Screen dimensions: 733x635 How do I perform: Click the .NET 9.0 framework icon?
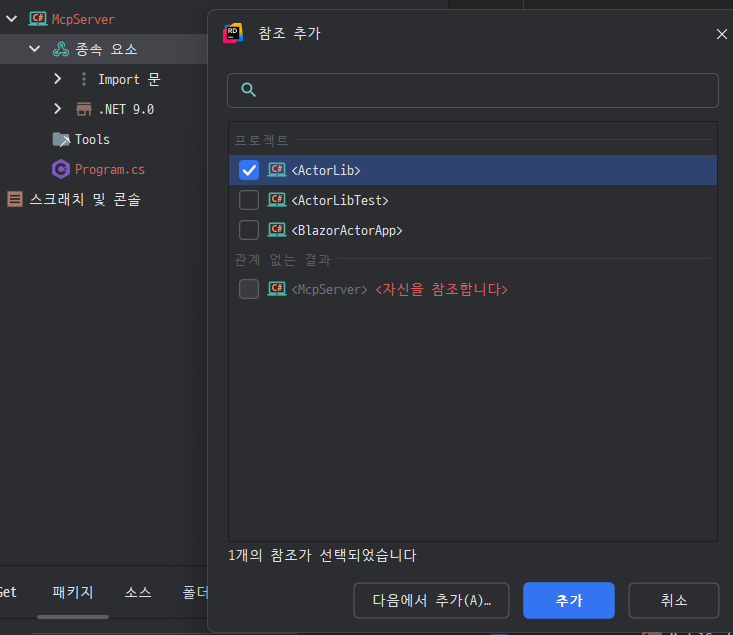coord(84,109)
